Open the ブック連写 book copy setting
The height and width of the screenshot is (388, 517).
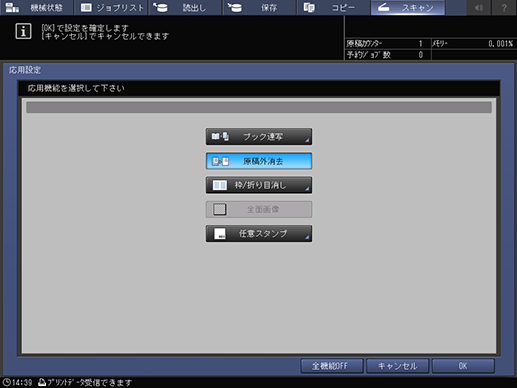click(x=259, y=137)
